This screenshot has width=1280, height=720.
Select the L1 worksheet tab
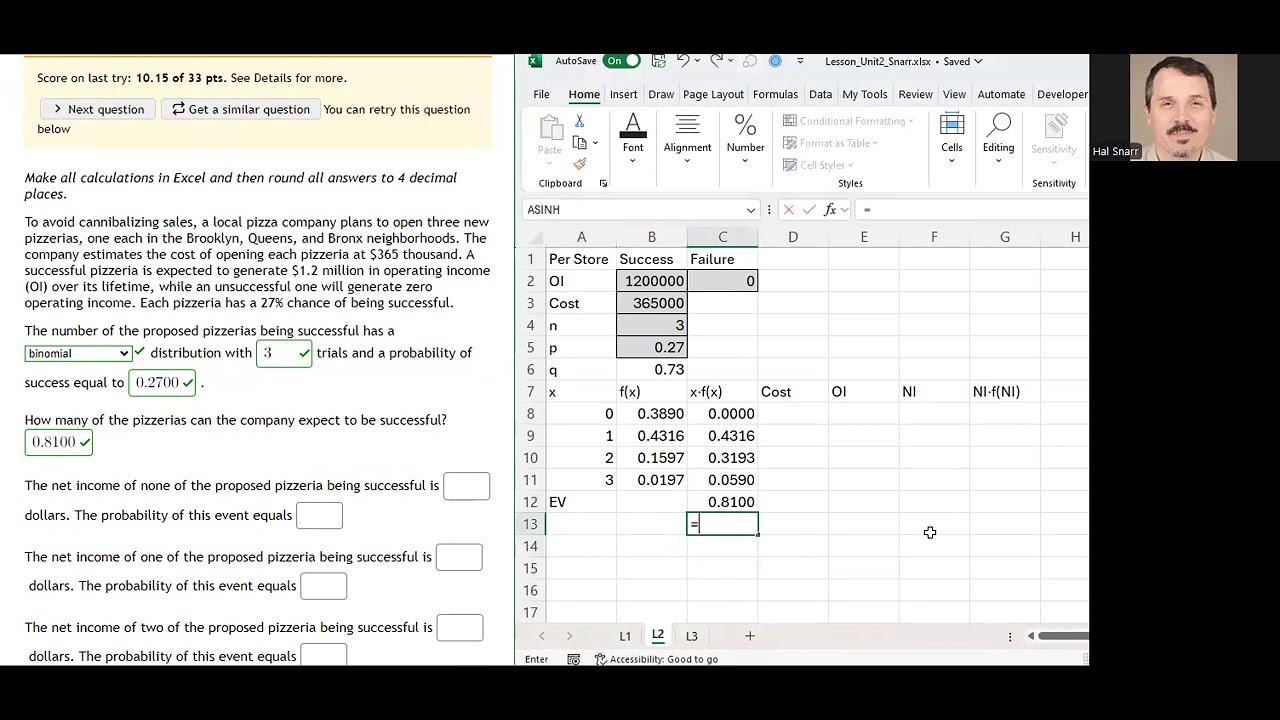[x=625, y=636]
